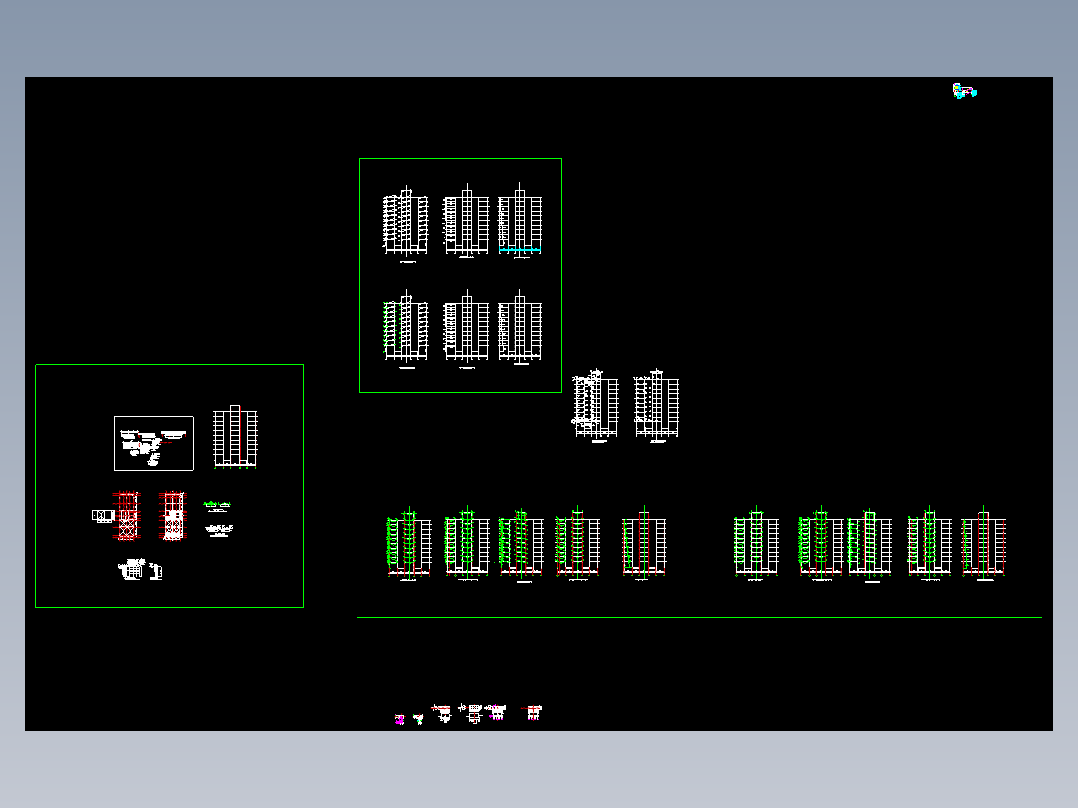
Task: Click the magenta detail drawing at the bottom
Action: tap(399, 719)
